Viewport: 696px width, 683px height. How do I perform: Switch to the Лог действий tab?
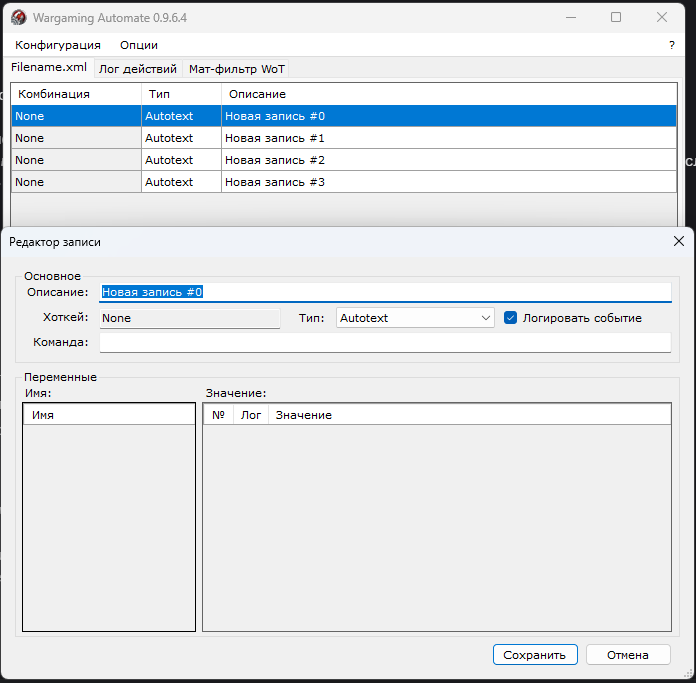coord(138,69)
